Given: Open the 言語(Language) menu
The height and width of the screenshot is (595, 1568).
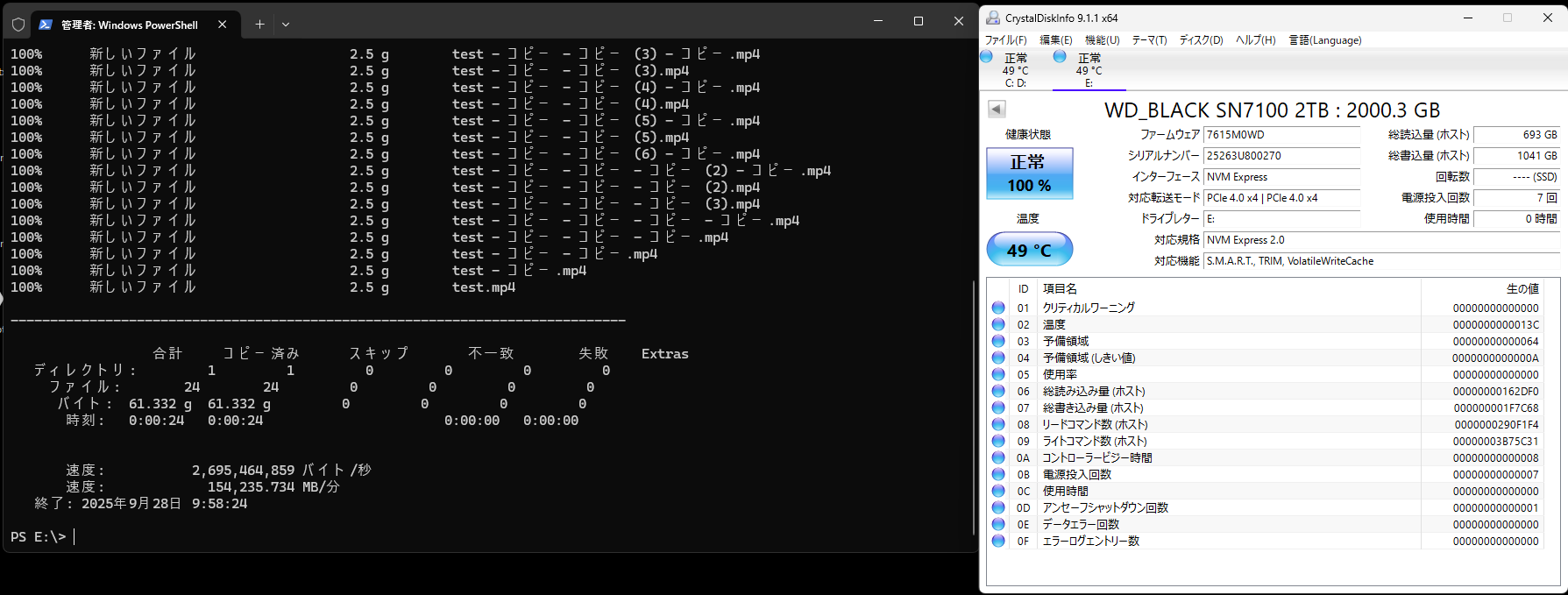Looking at the screenshot, I should [x=1324, y=40].
